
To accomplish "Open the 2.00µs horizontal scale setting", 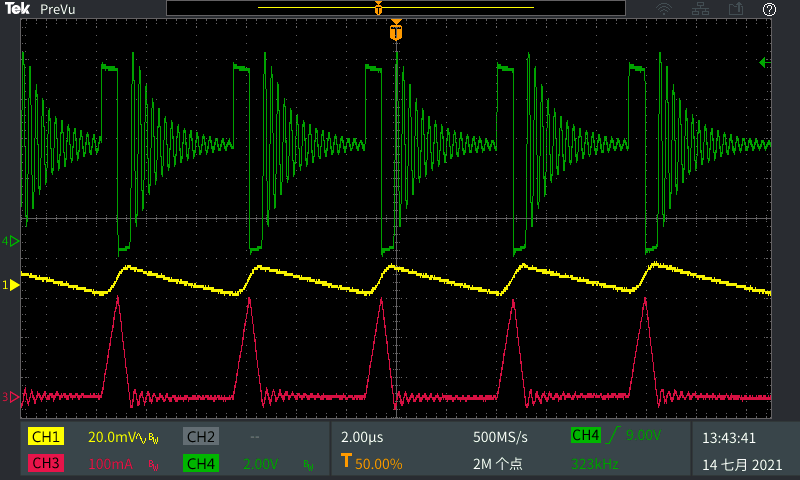I will coord(361,438).
